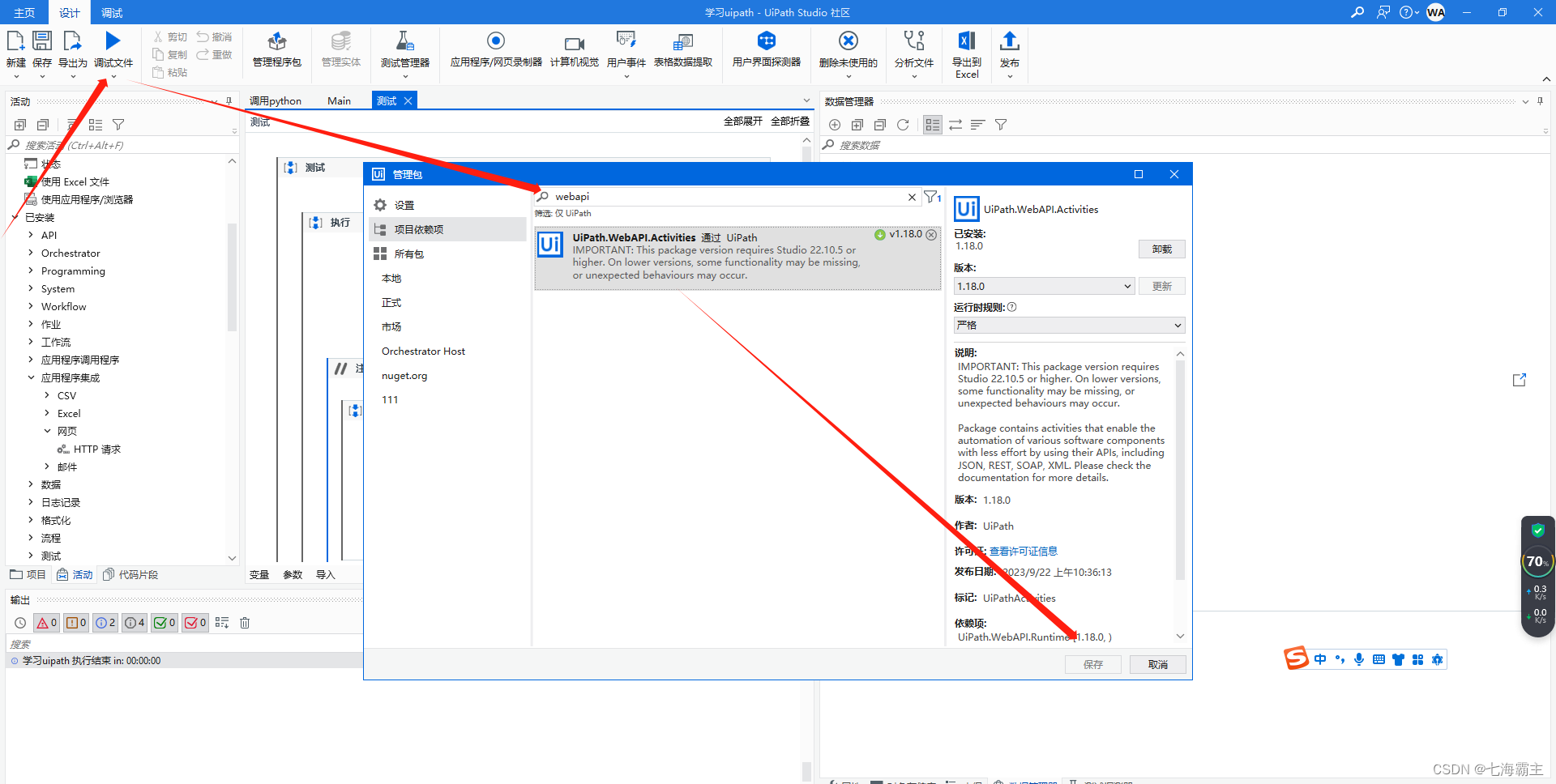1556x784 pixels.
Task: Click the 取消 (Cancel) button in dialog
Action: (1158, 664)
